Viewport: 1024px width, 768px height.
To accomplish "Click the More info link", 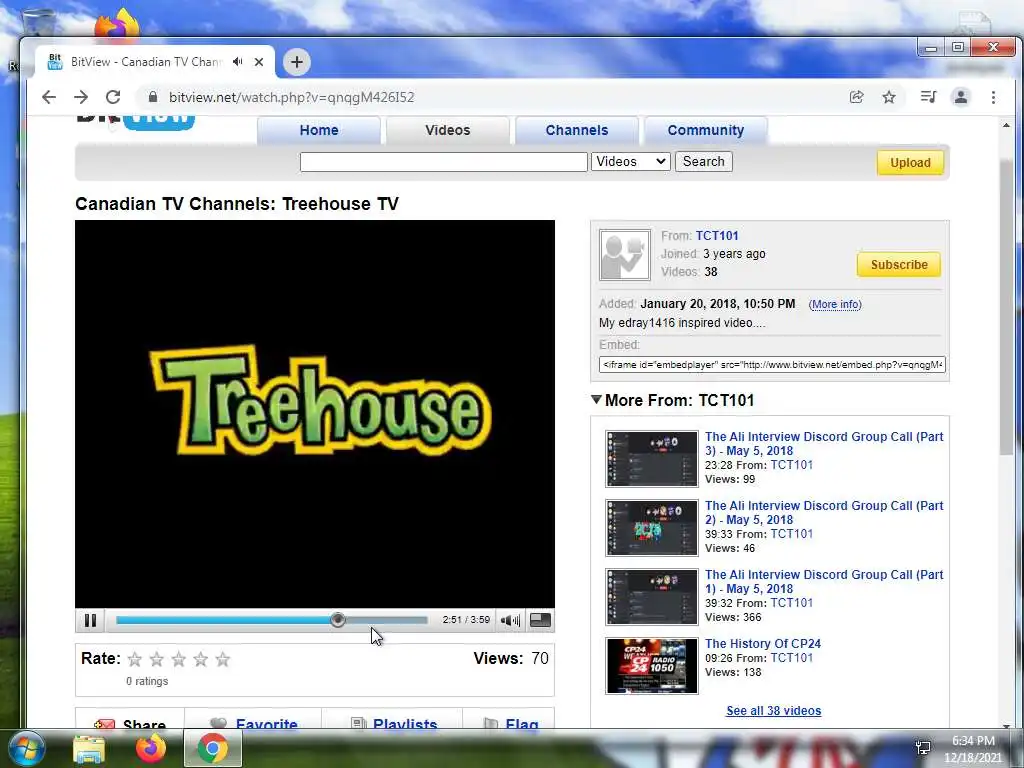I will coord(835,304).
